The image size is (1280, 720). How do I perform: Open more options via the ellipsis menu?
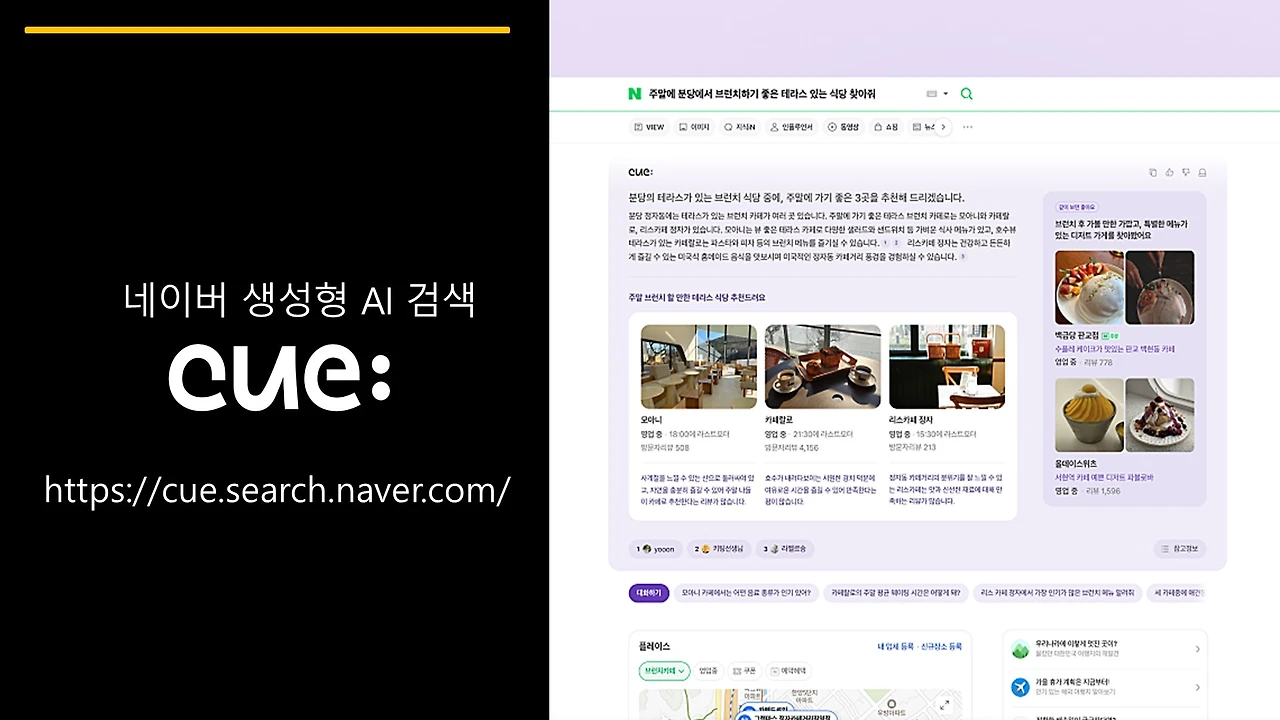967,127
